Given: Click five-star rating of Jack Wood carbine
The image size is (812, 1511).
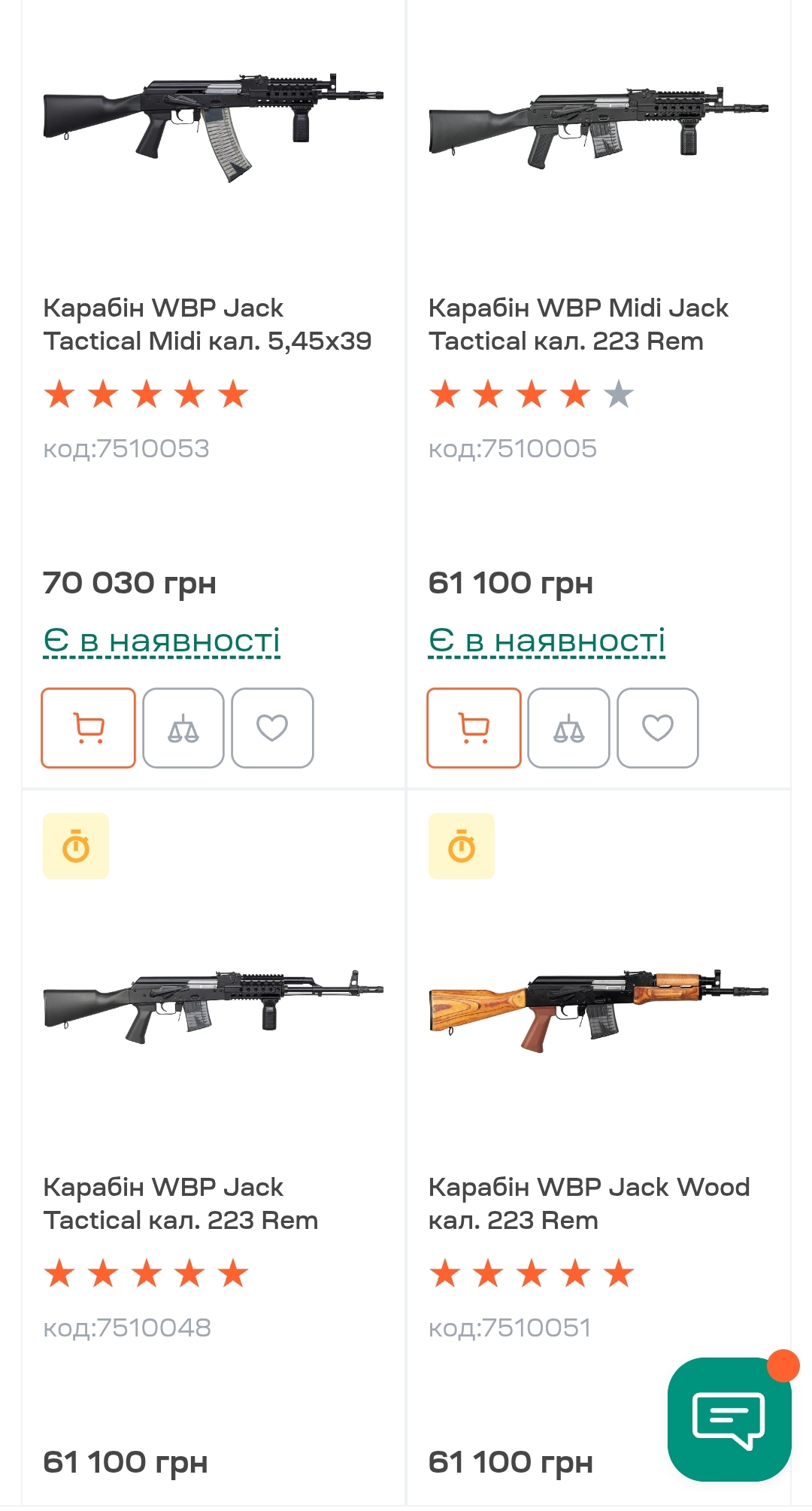Looking at the screenshot, I should [x=532, y=1273].
